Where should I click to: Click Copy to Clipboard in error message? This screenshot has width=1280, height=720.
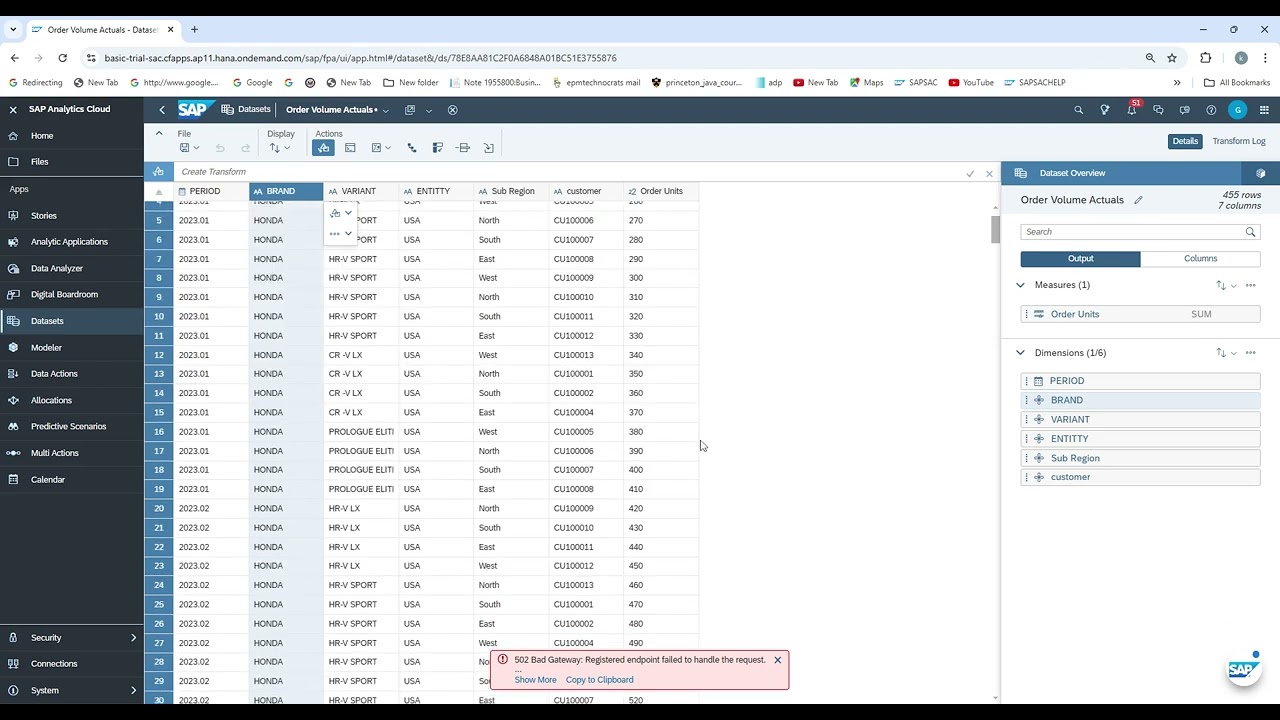click(x=599, y=680)
